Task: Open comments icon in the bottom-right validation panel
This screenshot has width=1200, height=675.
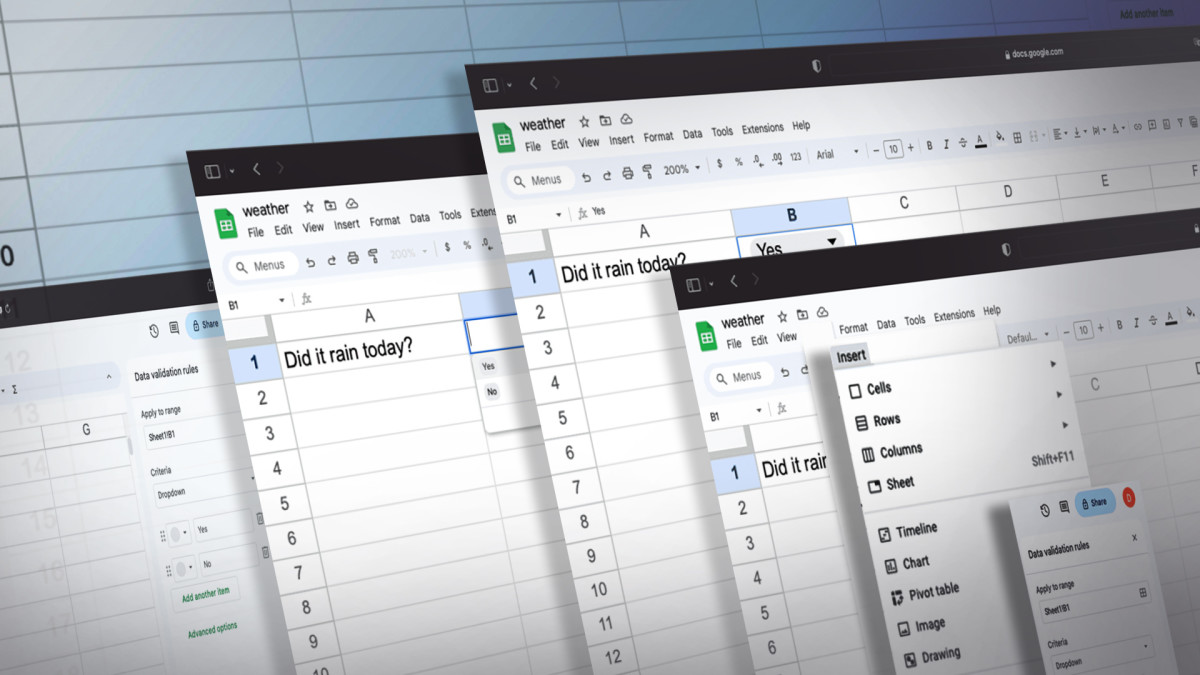Action: 1064,506
